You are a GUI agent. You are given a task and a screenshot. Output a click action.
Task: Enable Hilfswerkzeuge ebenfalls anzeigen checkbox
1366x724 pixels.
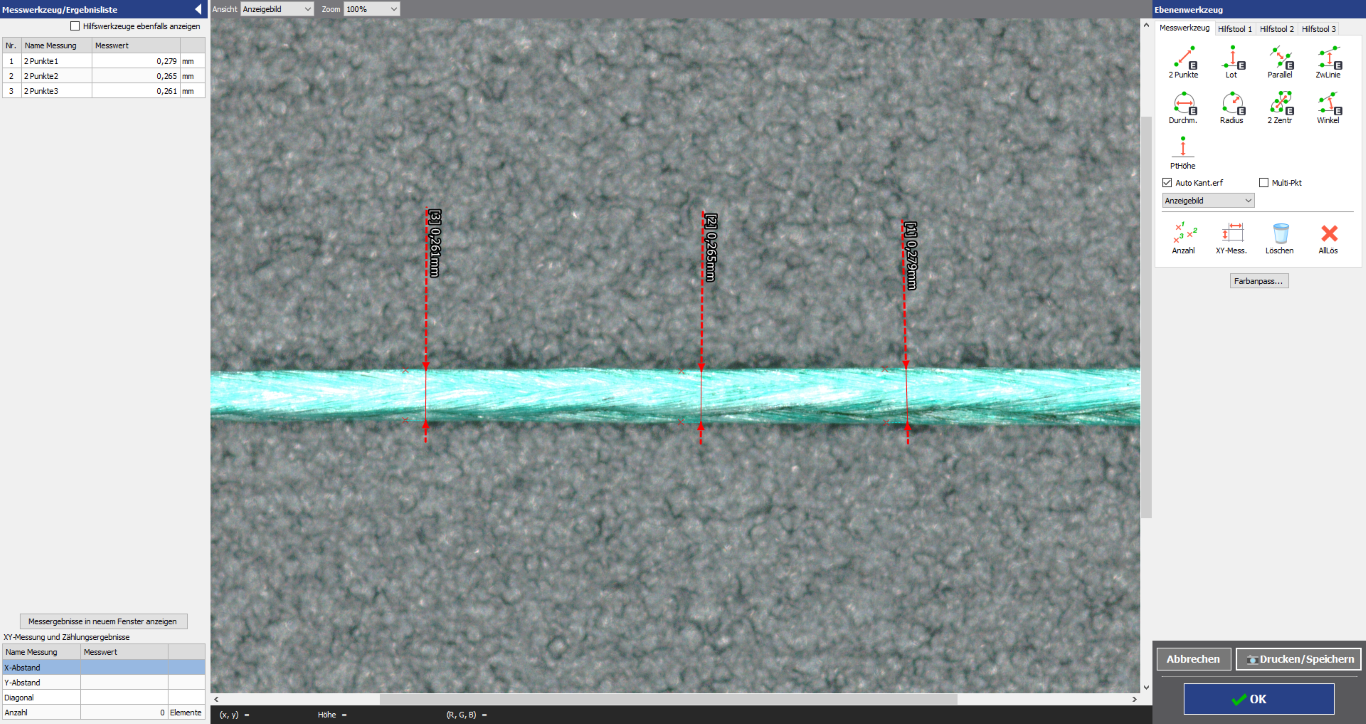click(75, 26)
